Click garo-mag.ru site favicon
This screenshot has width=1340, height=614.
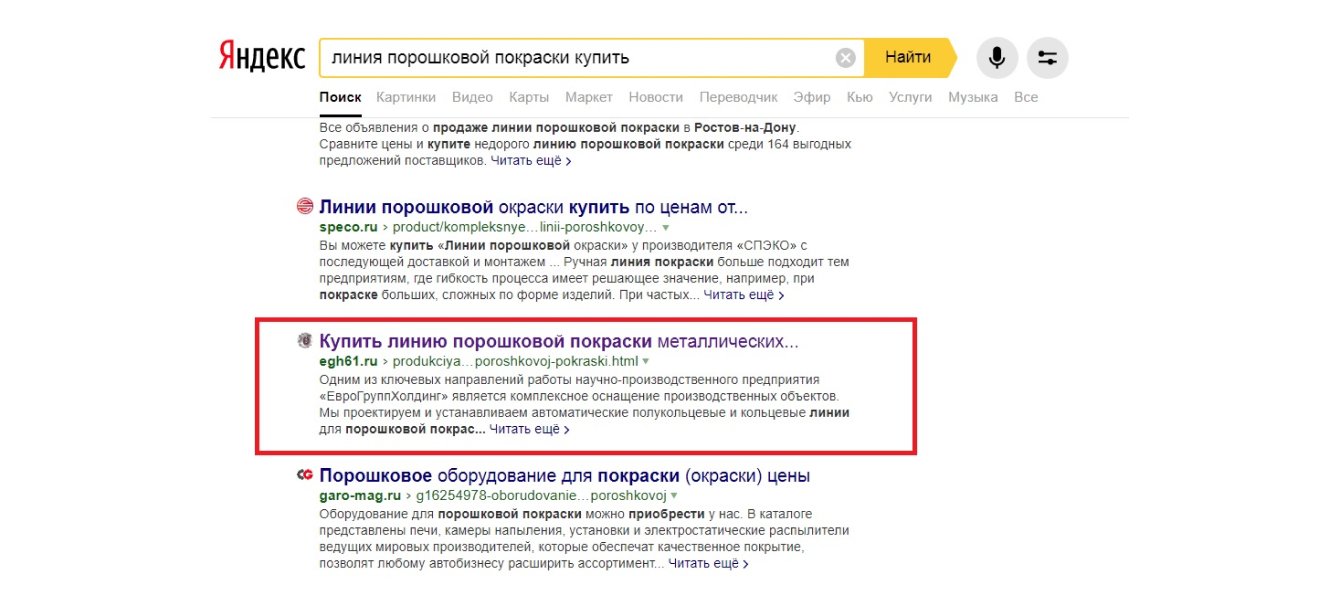[305, 475]
